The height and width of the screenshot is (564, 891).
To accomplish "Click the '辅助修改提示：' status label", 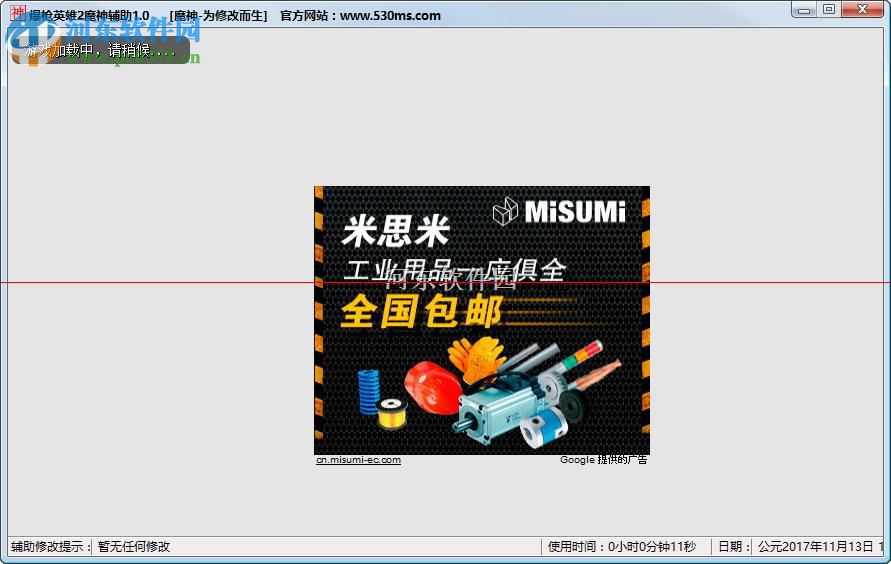I will (x=51, y=546).
